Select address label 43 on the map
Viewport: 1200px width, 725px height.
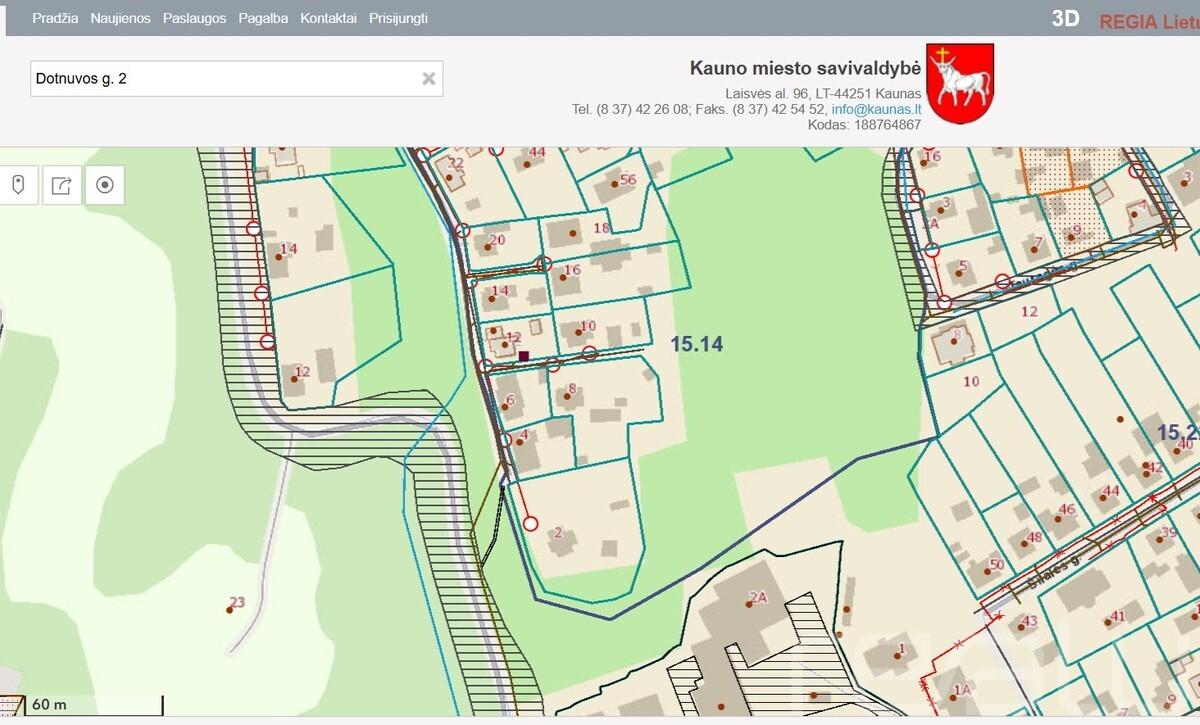pyautogui.click(x=1029, y=621)
